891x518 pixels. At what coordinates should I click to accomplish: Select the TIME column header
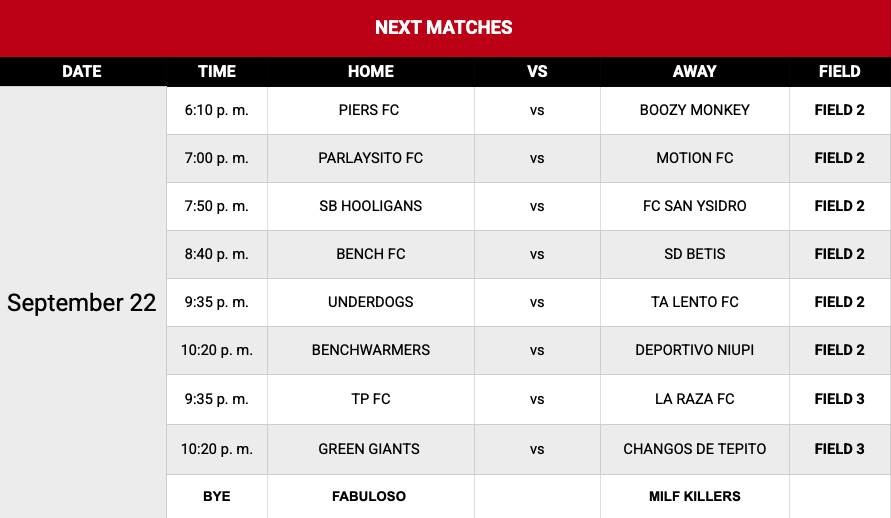[x=216, y=72]
